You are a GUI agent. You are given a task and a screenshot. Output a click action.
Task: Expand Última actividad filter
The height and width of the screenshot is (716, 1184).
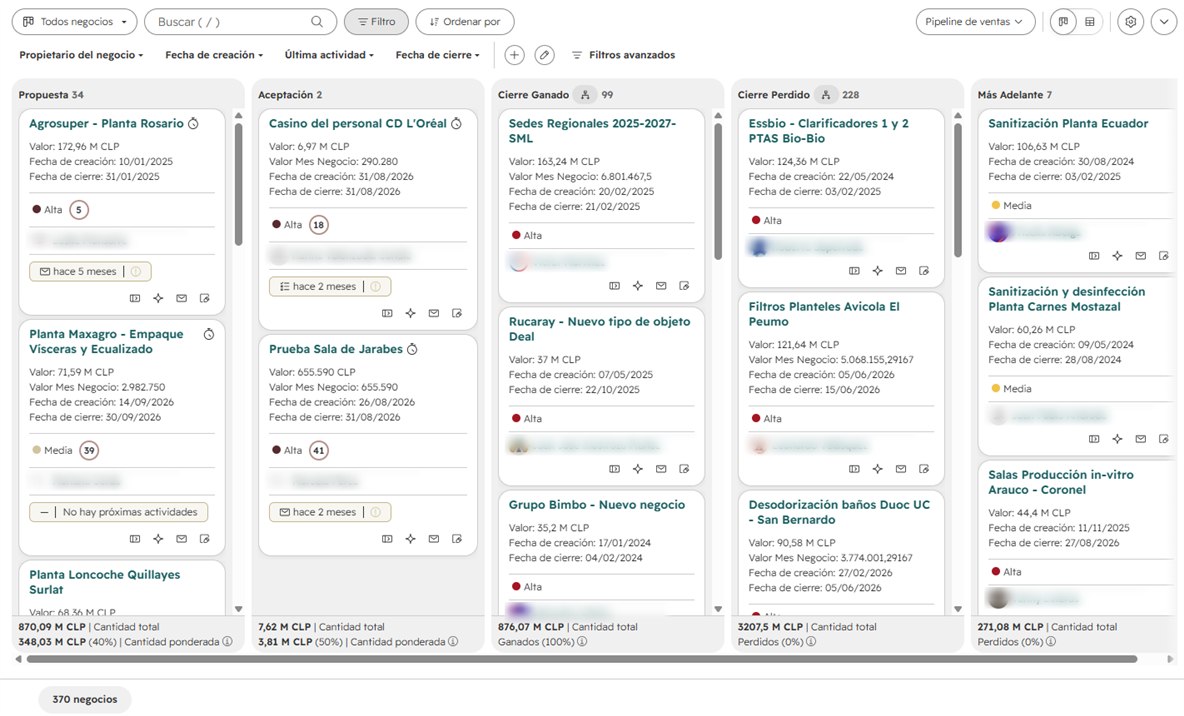pyautogui.click(x=329, y=55)
